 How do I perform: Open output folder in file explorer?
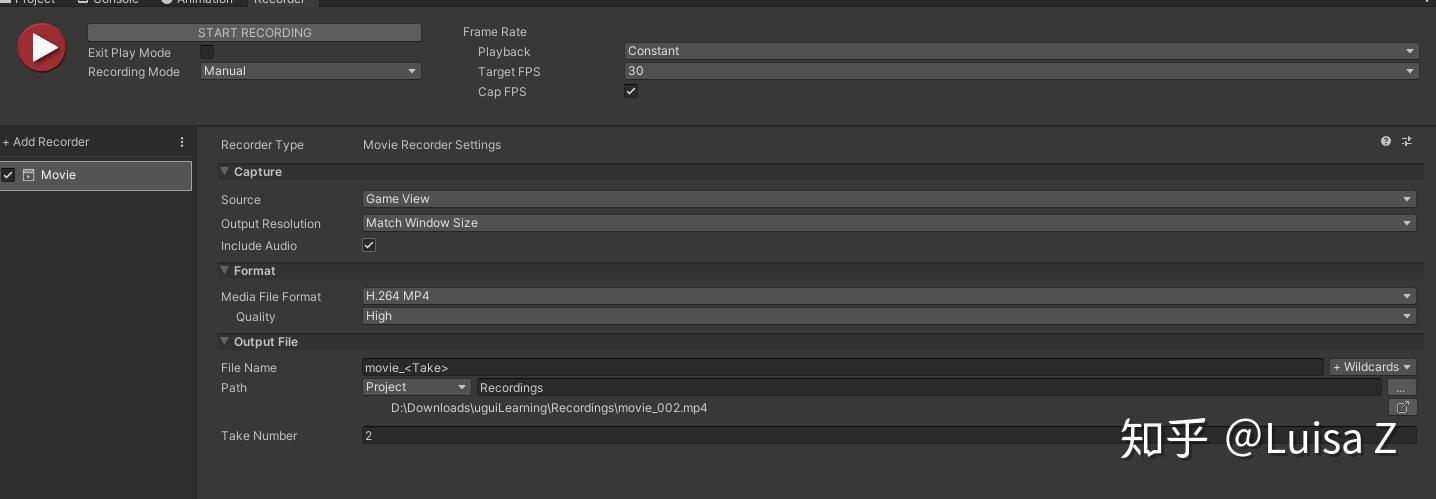(1402, 407)
